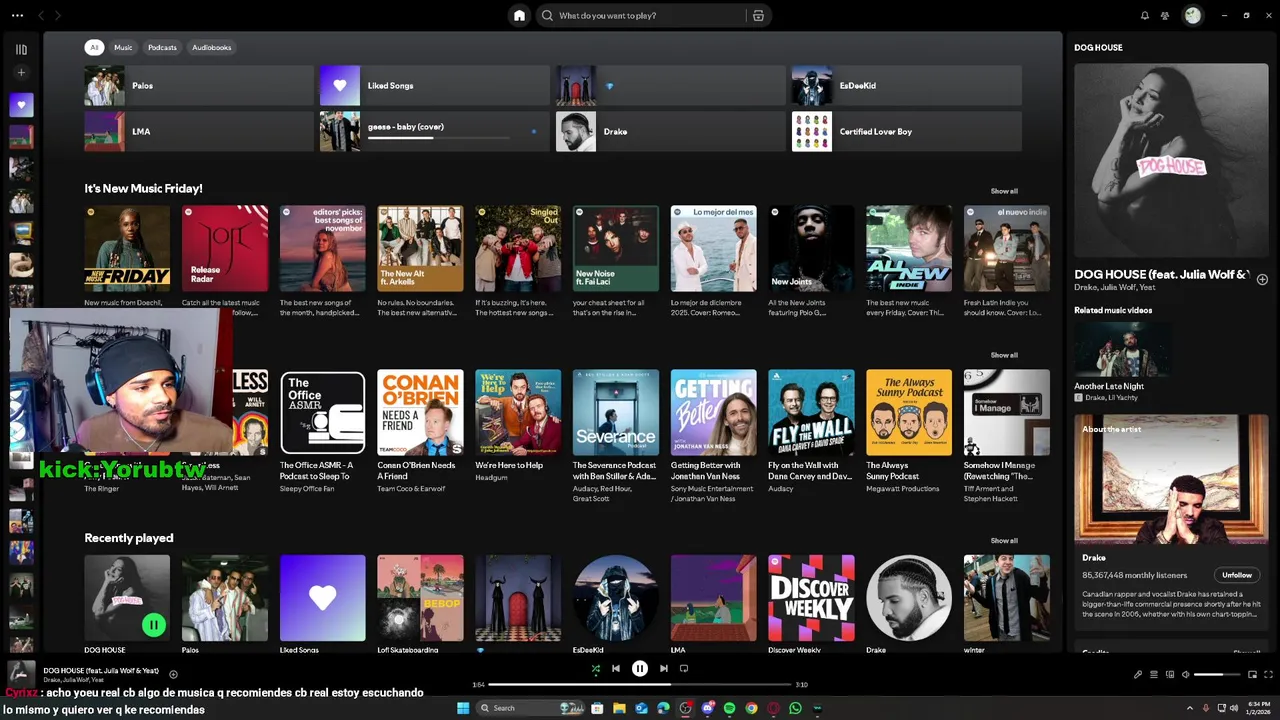Open the now-playing album thumbnail in the bottom bar
The image size is (1280, 720).
click(21, 674)
